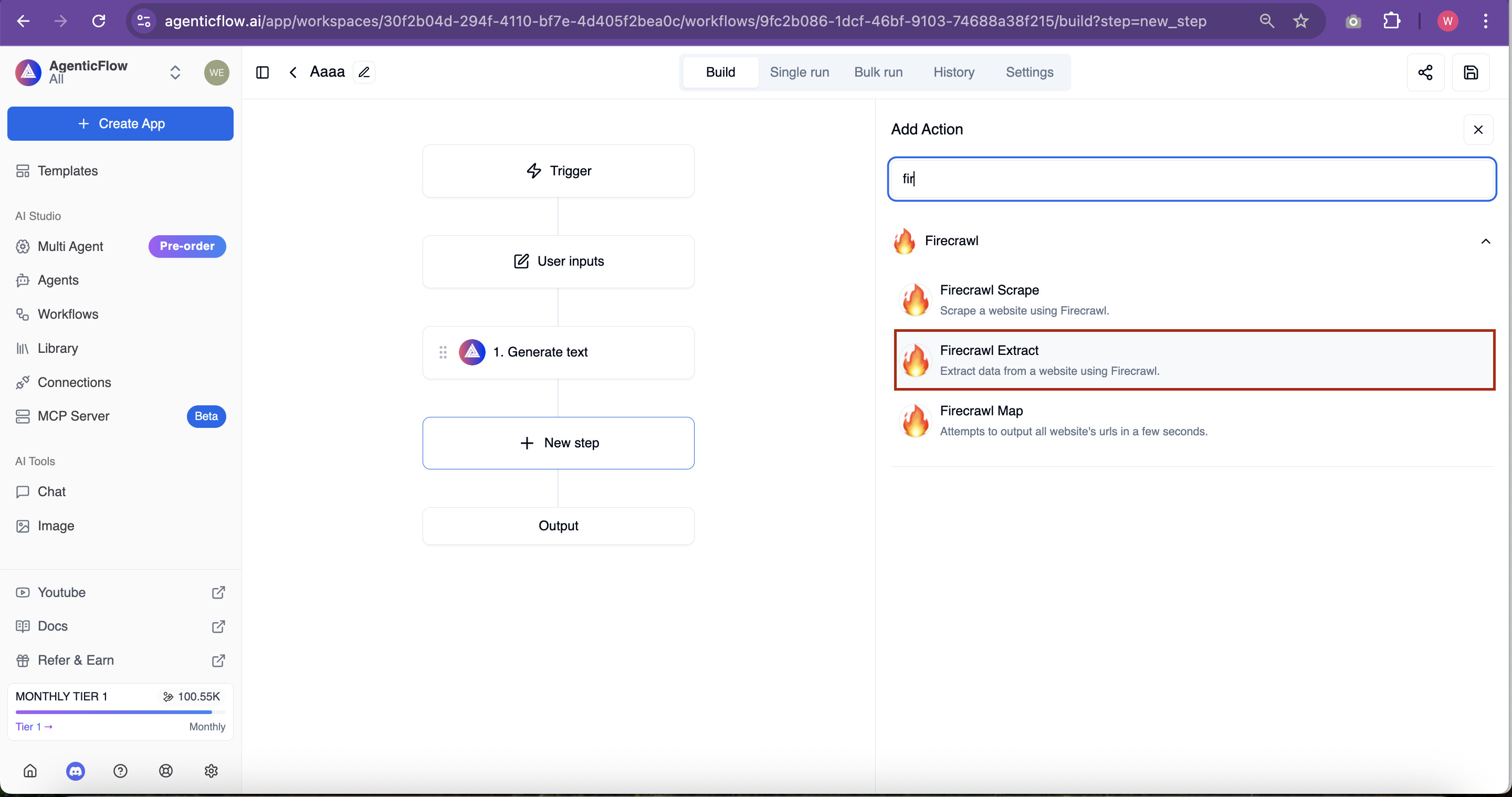Screen dimensions: 1512x797
Task: Click the browser back arrow
Action: [x=23, y=21]
